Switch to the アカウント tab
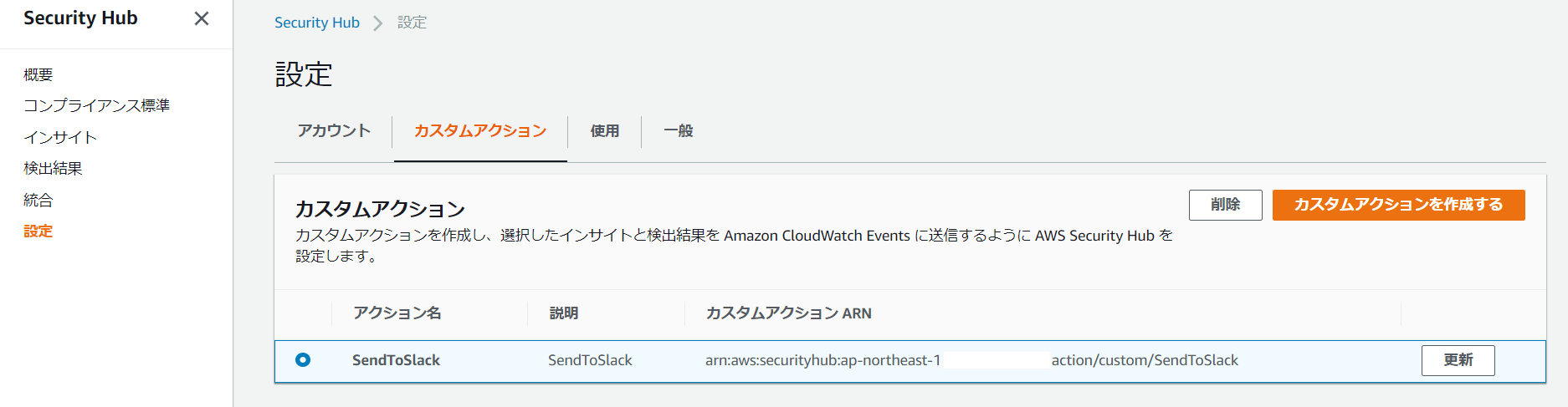The height and width of the screenshot is (407, 1568). pos(334,130)
